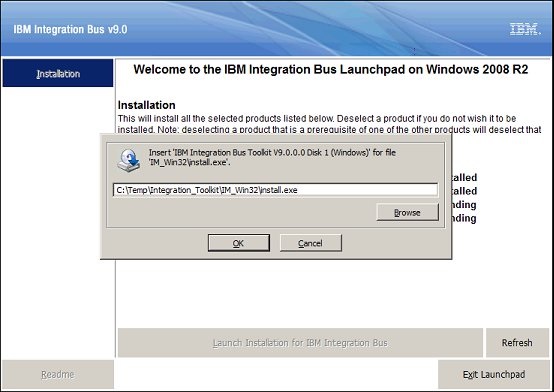Screen dimensions: 554x392
Task: Launch Installation for IBM Integration Bus
Action: (x=300, y=343)
